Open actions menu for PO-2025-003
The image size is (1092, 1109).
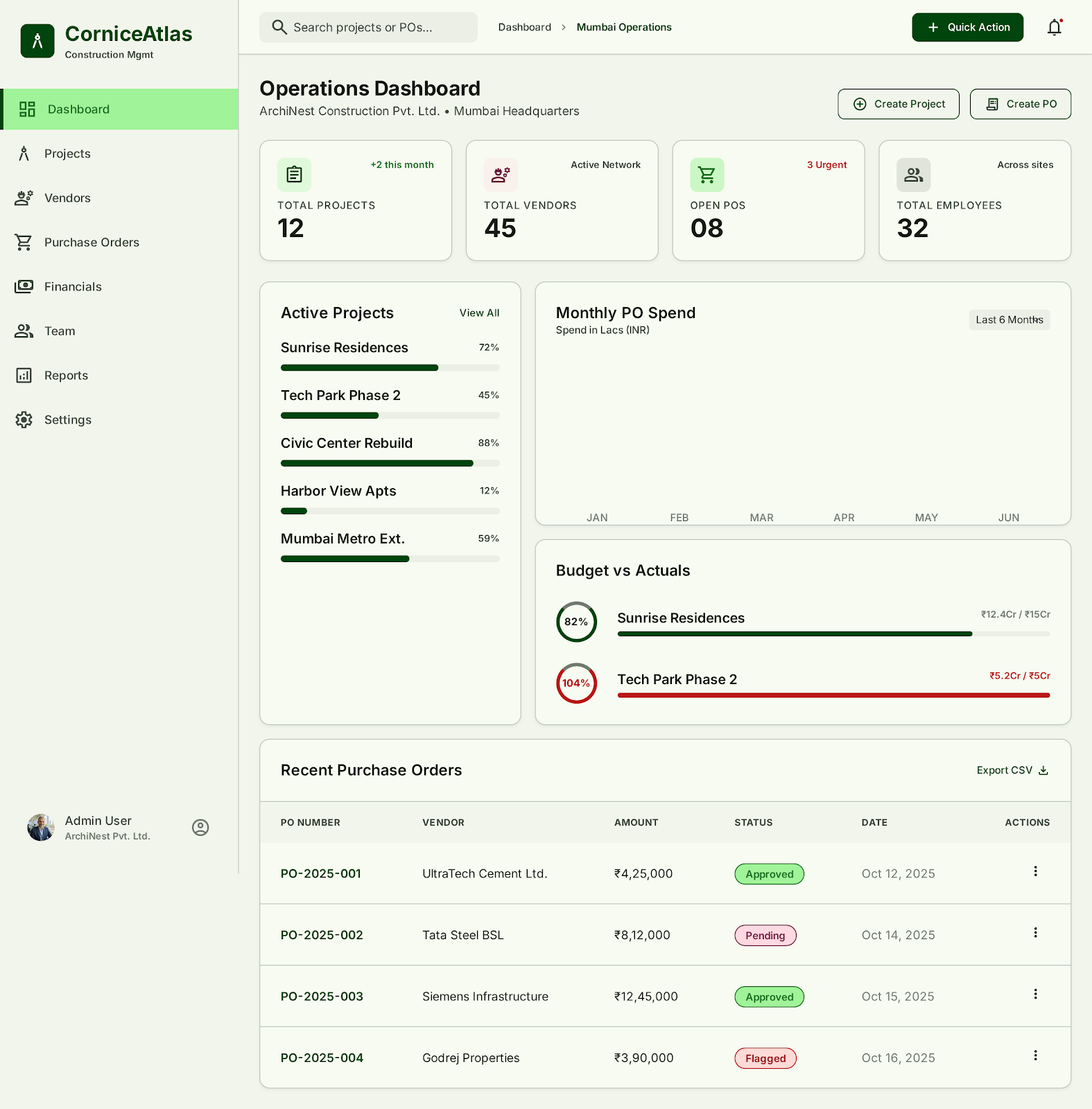pyautogui.click(x=1035, y=994)
